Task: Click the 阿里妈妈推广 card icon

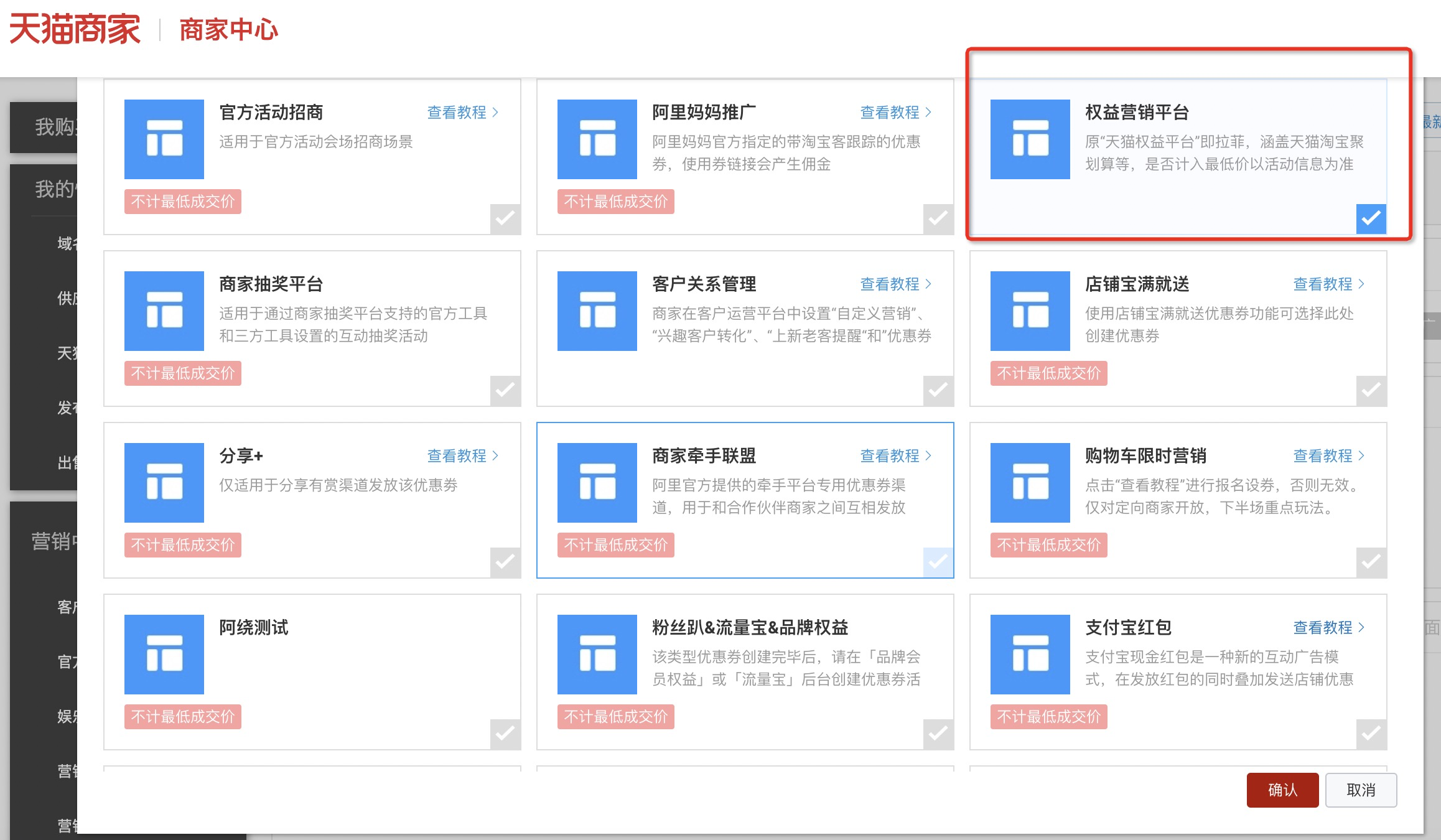Action: pos(597,139)
